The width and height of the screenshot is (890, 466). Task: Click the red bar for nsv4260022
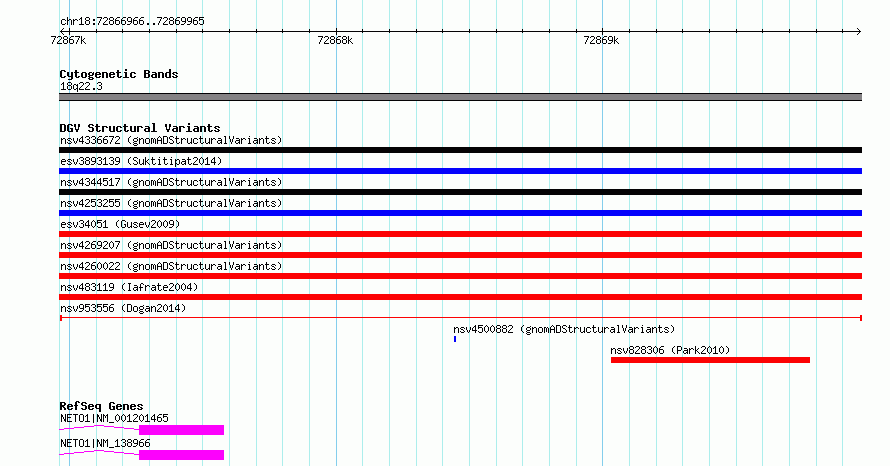click(460, 276)
